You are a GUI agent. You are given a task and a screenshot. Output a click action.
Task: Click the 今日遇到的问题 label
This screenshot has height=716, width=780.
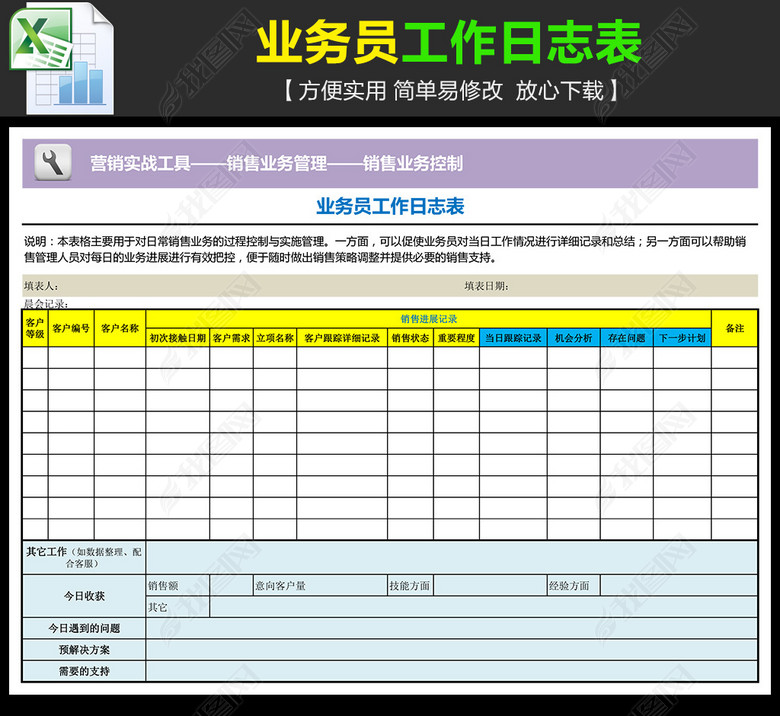pos(84,628)
